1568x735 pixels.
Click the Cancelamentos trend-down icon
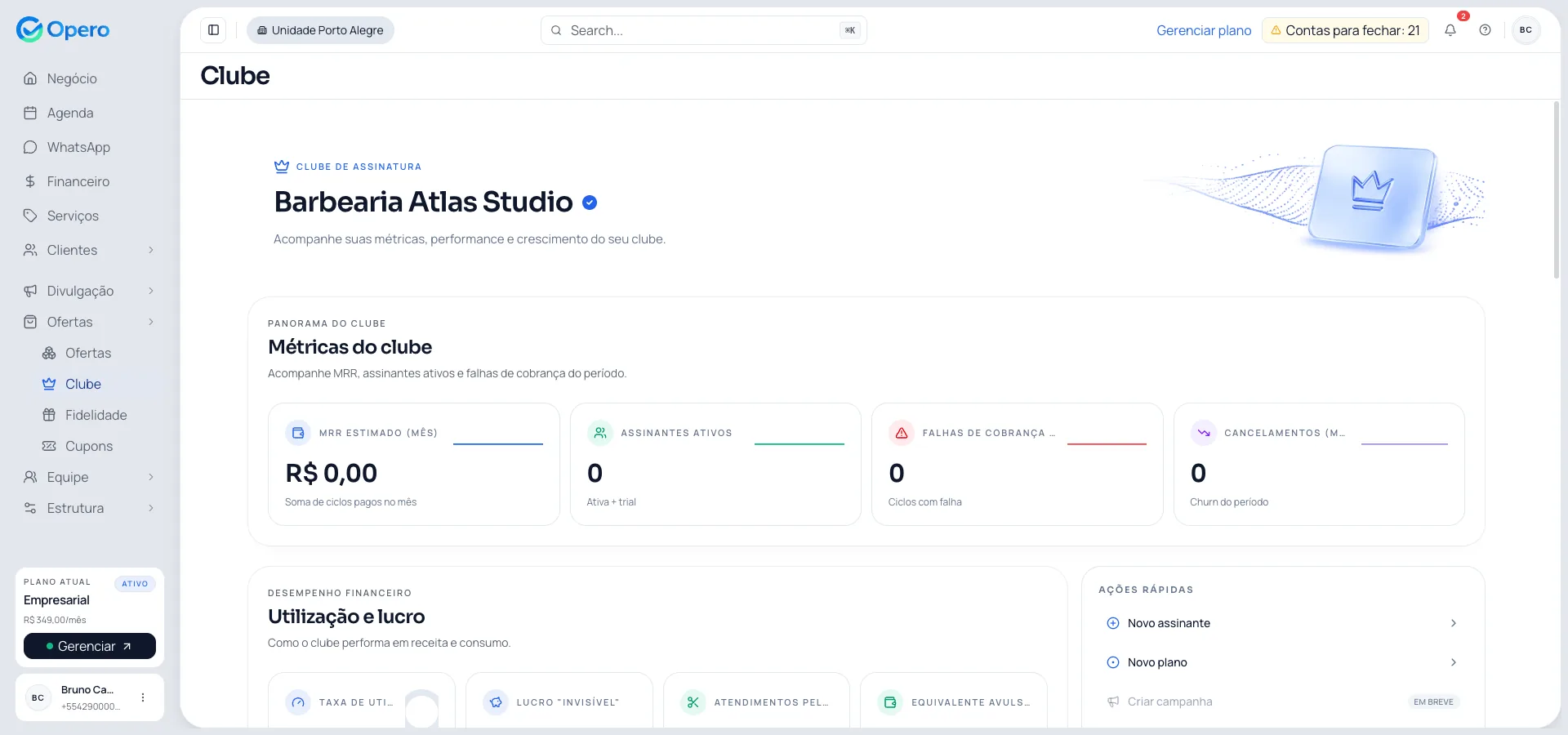(1204, 433)
